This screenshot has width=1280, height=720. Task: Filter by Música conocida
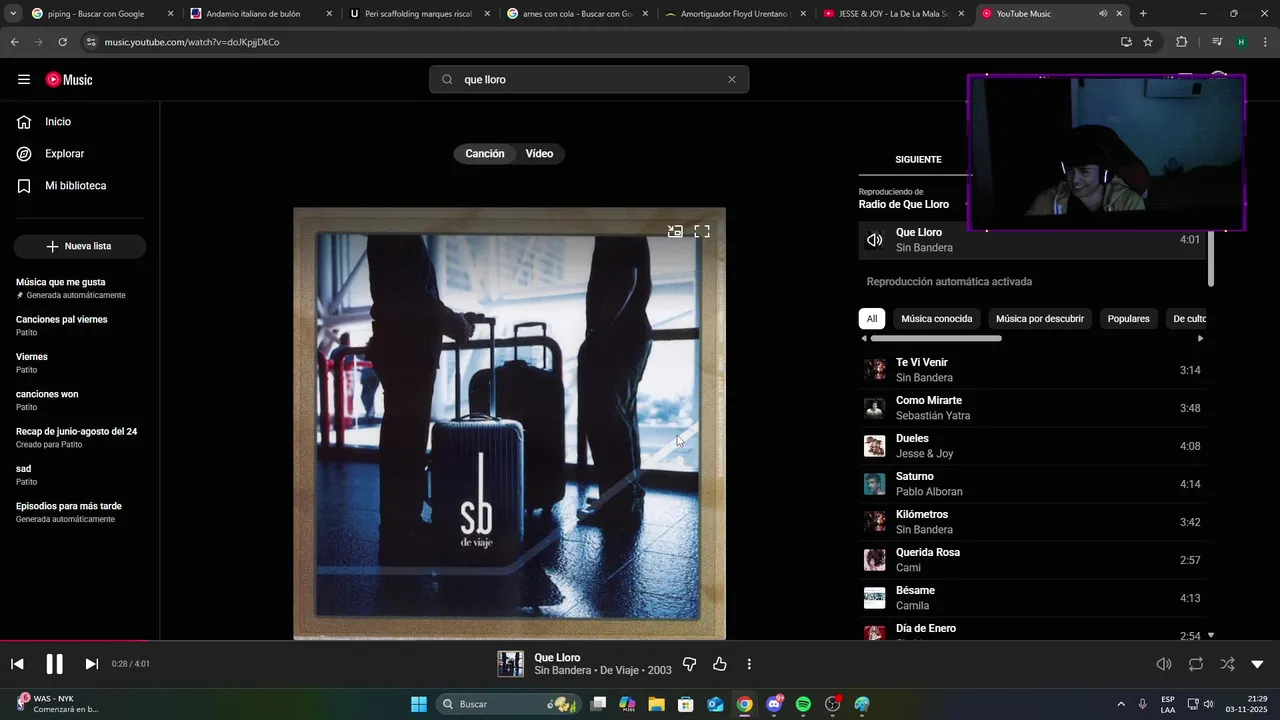[x=937, y=319]
